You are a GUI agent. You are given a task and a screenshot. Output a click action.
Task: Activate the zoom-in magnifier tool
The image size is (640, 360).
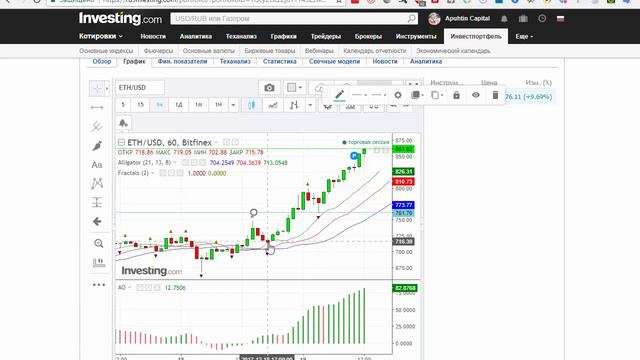coord(98,243)
